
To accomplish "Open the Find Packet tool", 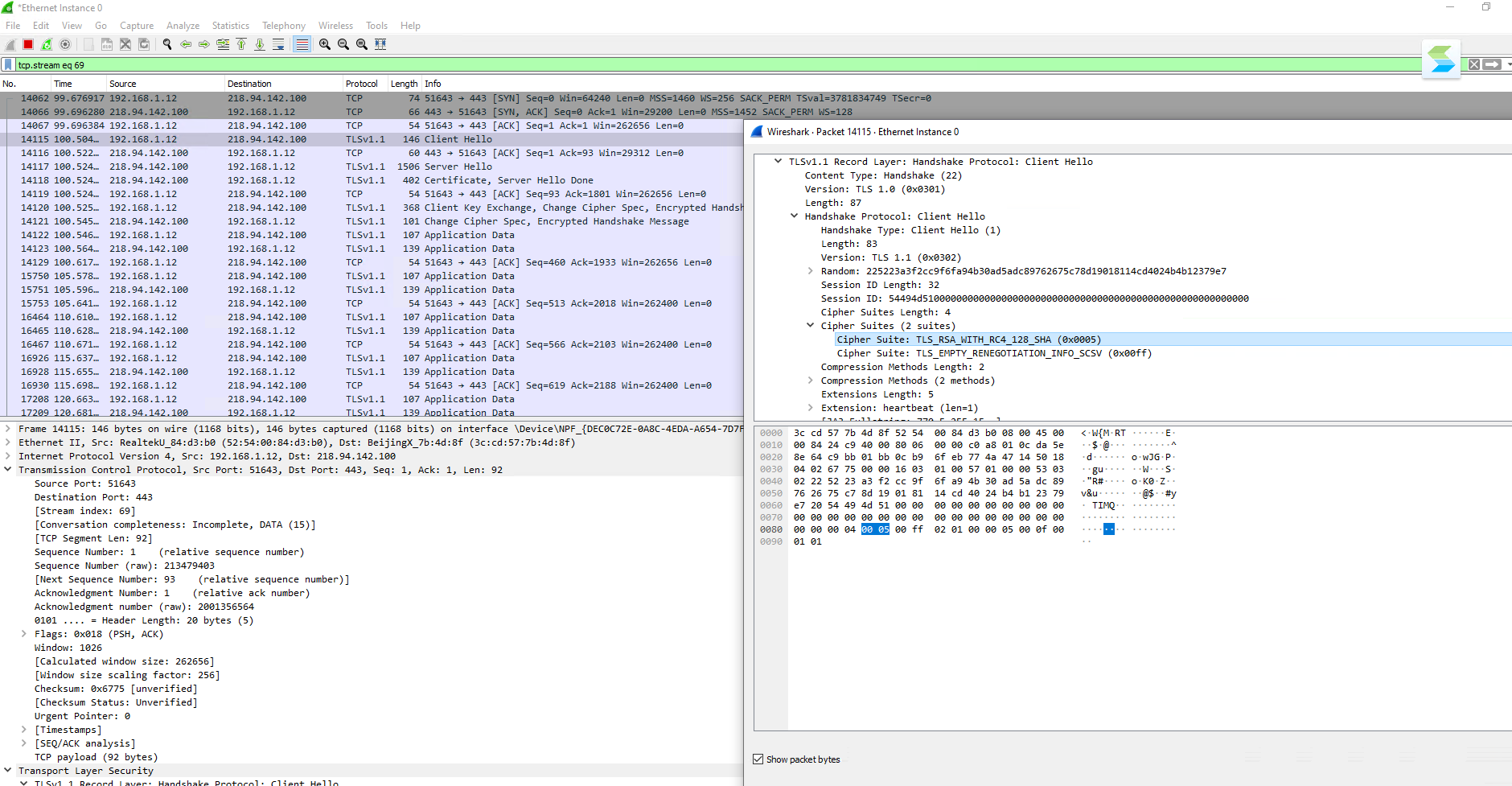I will pyautogui.click(x=167, y=44).
